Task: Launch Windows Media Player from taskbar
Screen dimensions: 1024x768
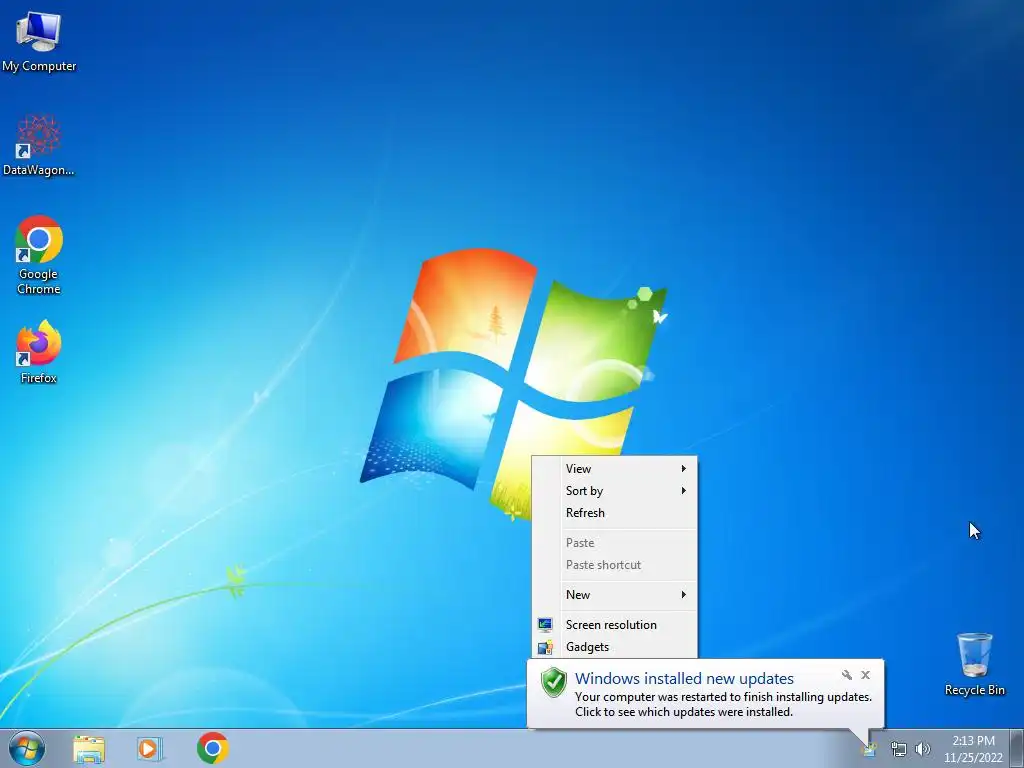Action: pyautogui.click(x=150, y=748)
